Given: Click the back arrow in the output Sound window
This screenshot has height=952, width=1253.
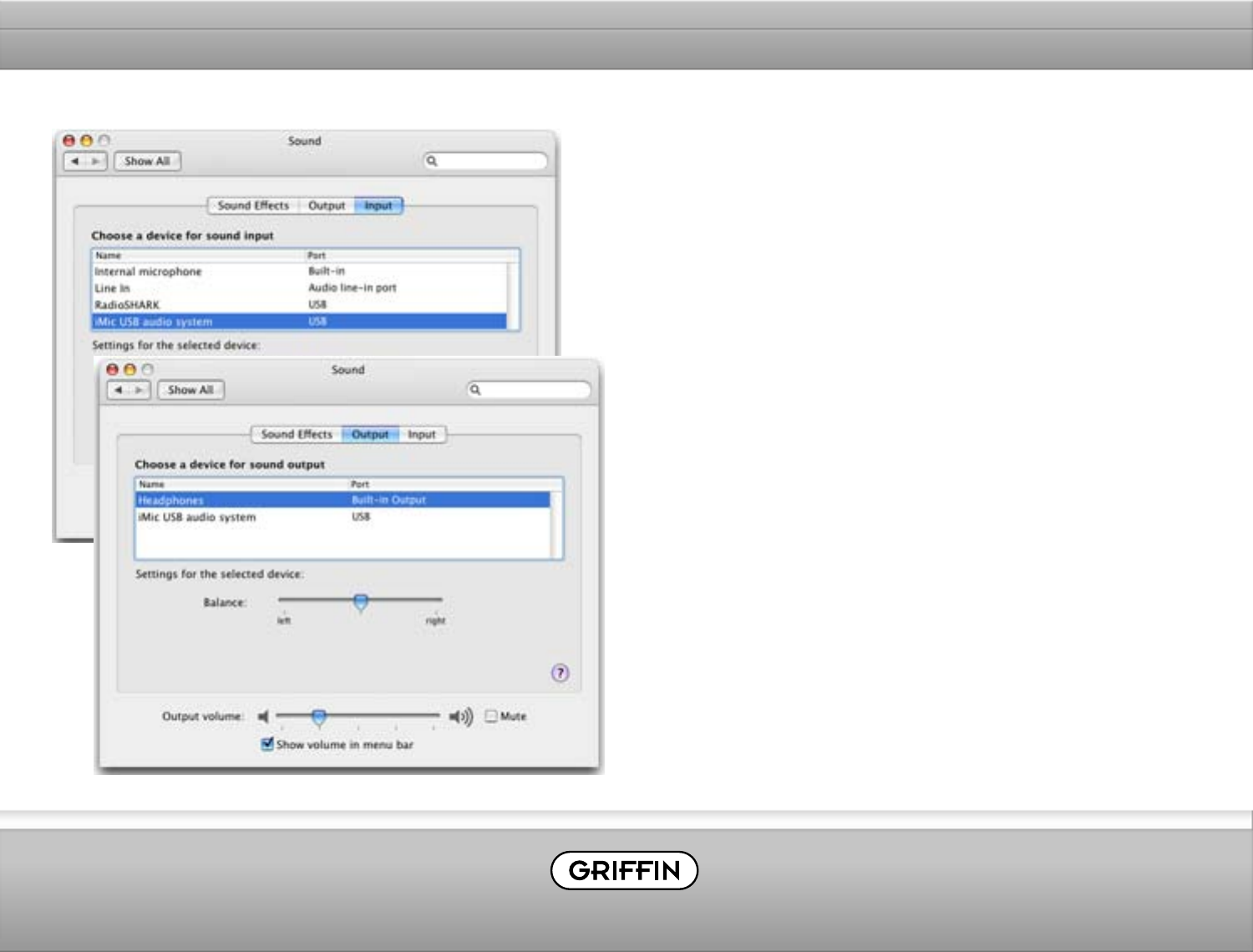Looking at the screenshot, I should pyautogui.click(x=119, y=390).
